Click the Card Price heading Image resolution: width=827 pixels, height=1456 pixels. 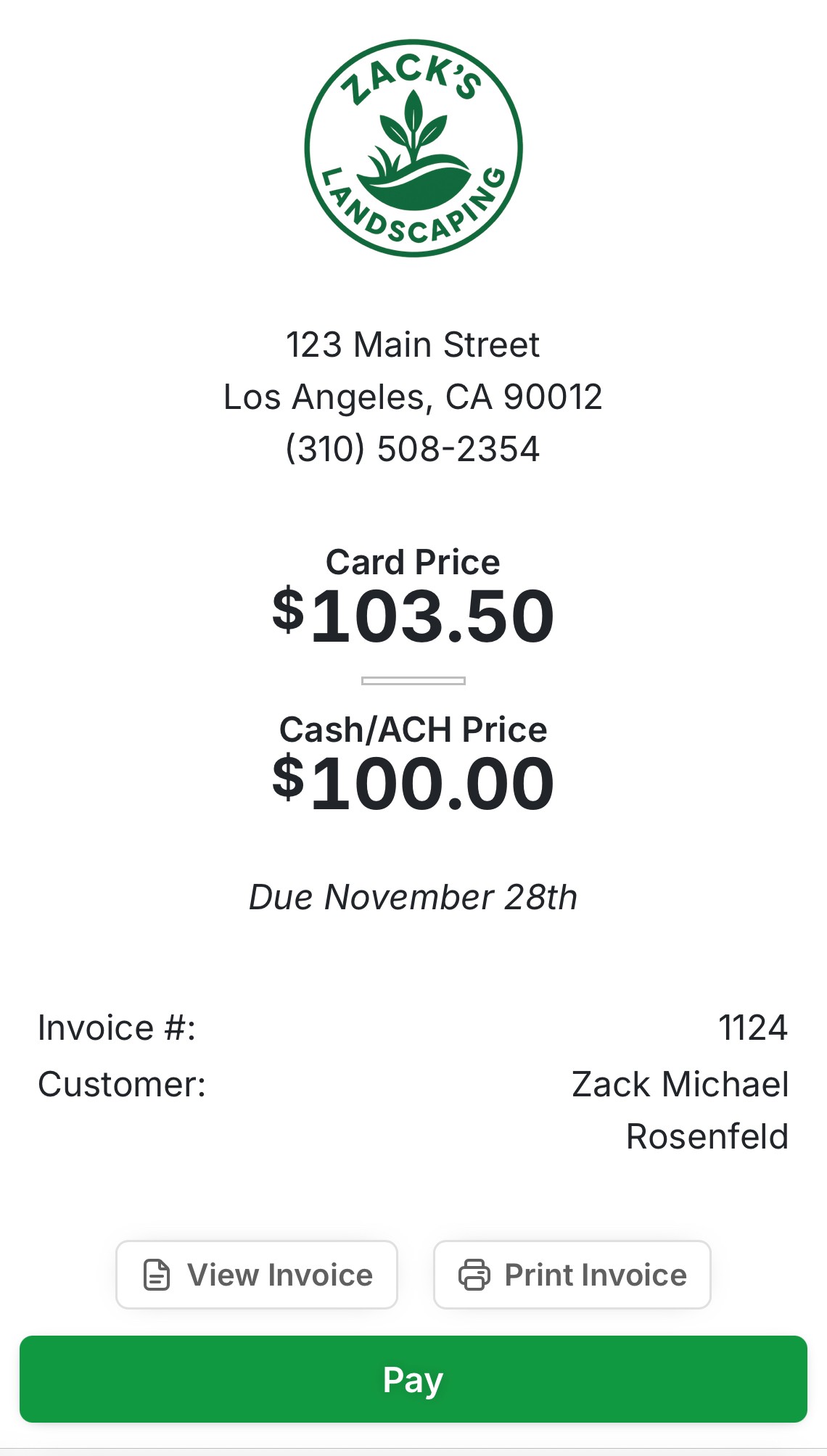[x=413, y=562]
